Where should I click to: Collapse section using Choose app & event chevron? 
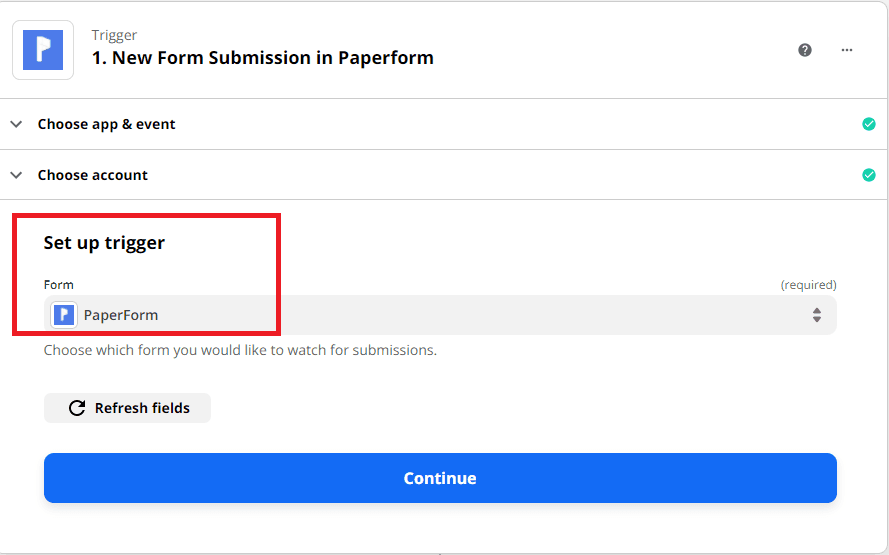click(x=16, y=124)
